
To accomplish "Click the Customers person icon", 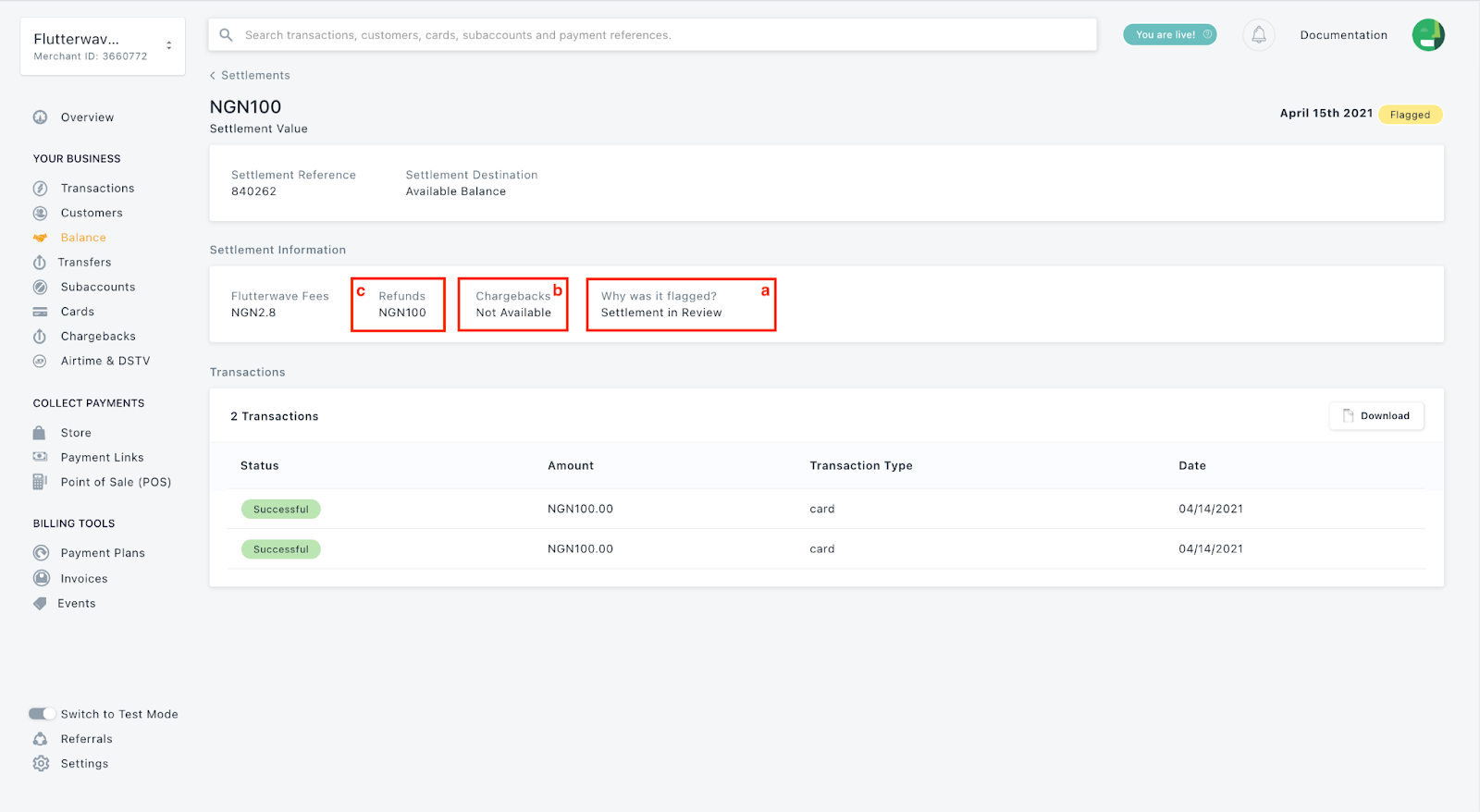I will [x=40, y=213].
